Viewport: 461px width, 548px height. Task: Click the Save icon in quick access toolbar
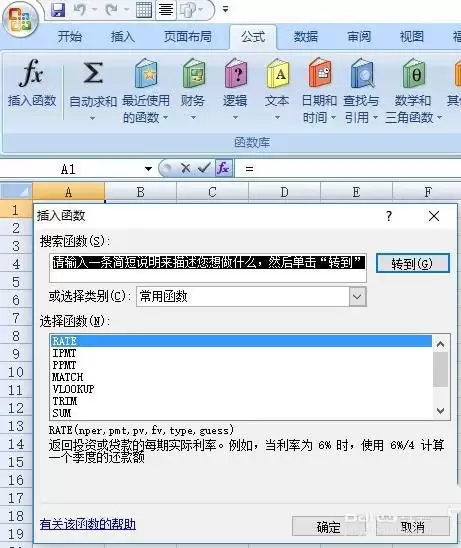58,9
